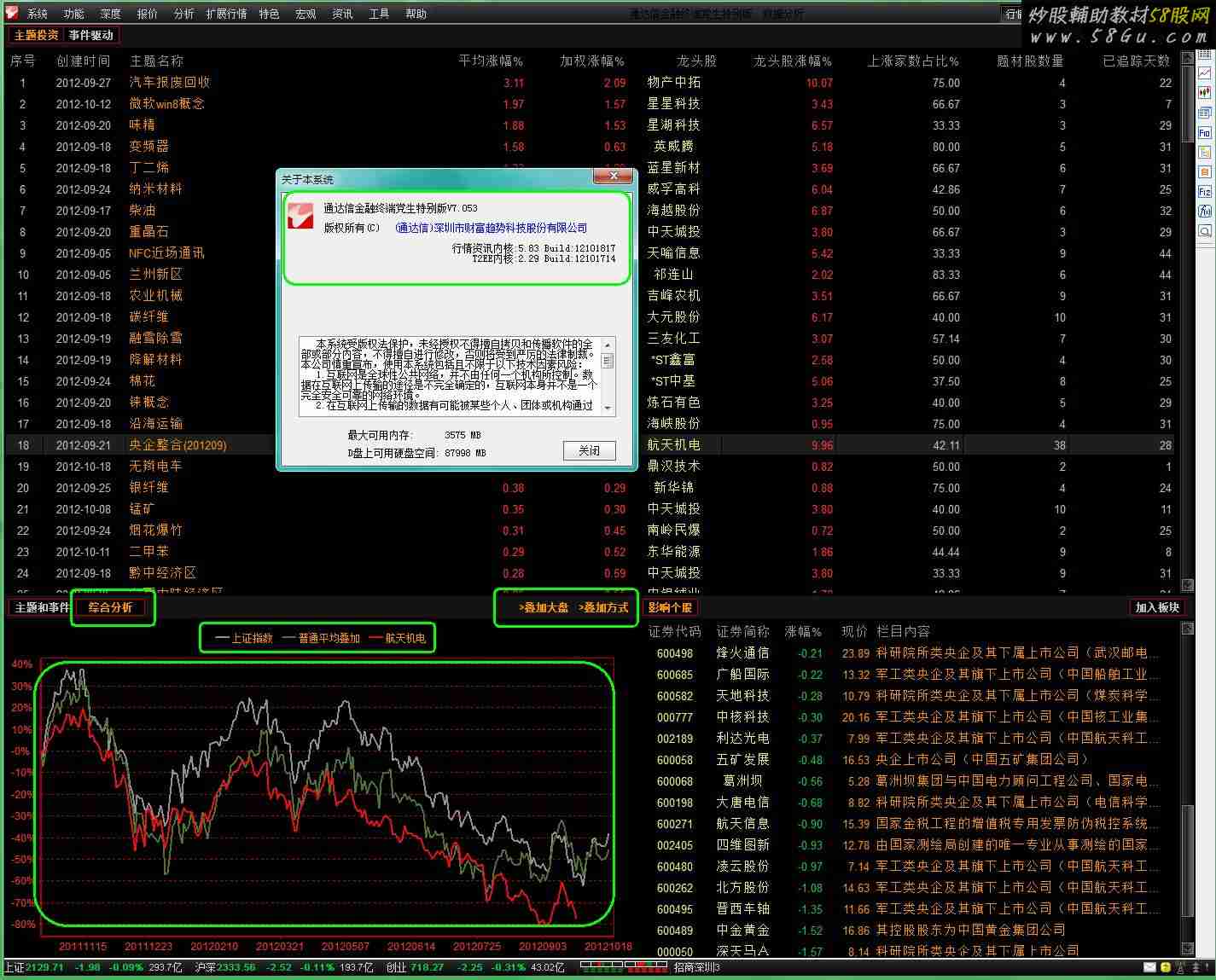Click the 普通平均叠加 legend entry on the chart
The height and width of the screenshot is (980, 1216).
coord(321,638)
